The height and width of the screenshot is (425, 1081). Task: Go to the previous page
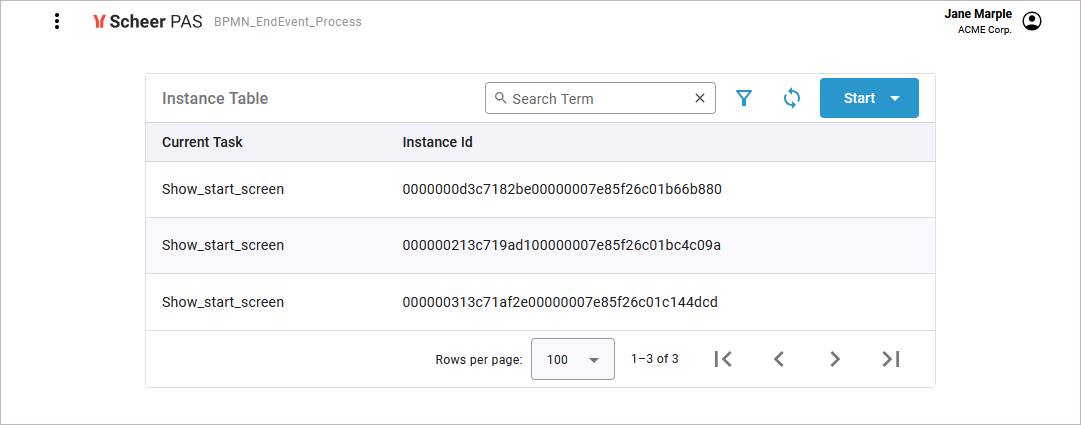(779, 359)
